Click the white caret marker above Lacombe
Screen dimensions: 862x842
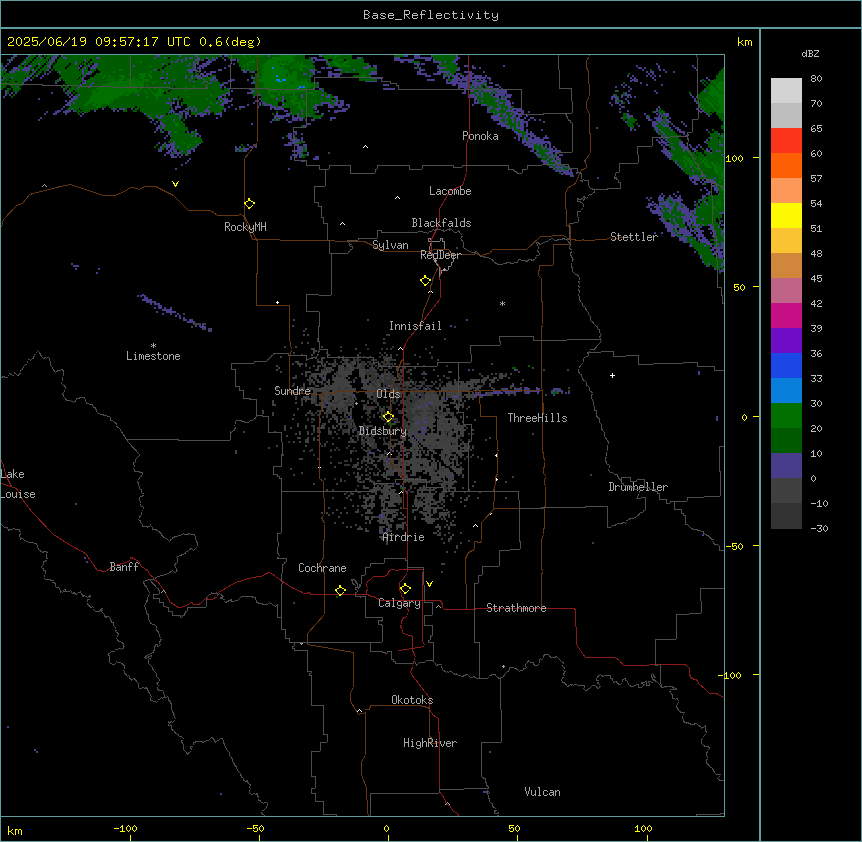tap(397, 197)
